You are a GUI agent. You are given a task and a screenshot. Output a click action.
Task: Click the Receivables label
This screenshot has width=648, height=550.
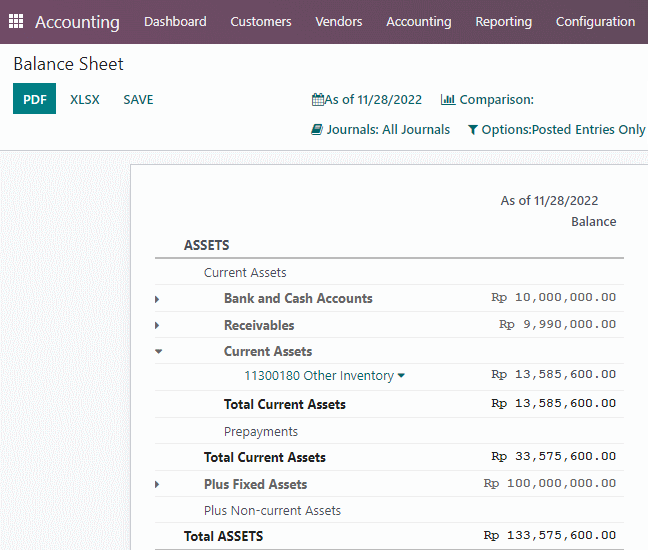click(259, 325)
